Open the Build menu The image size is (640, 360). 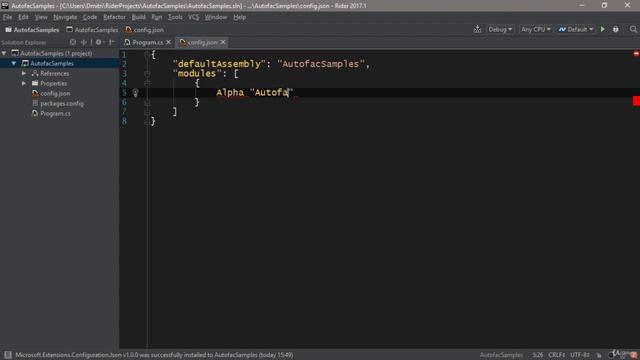click(138, 17)
